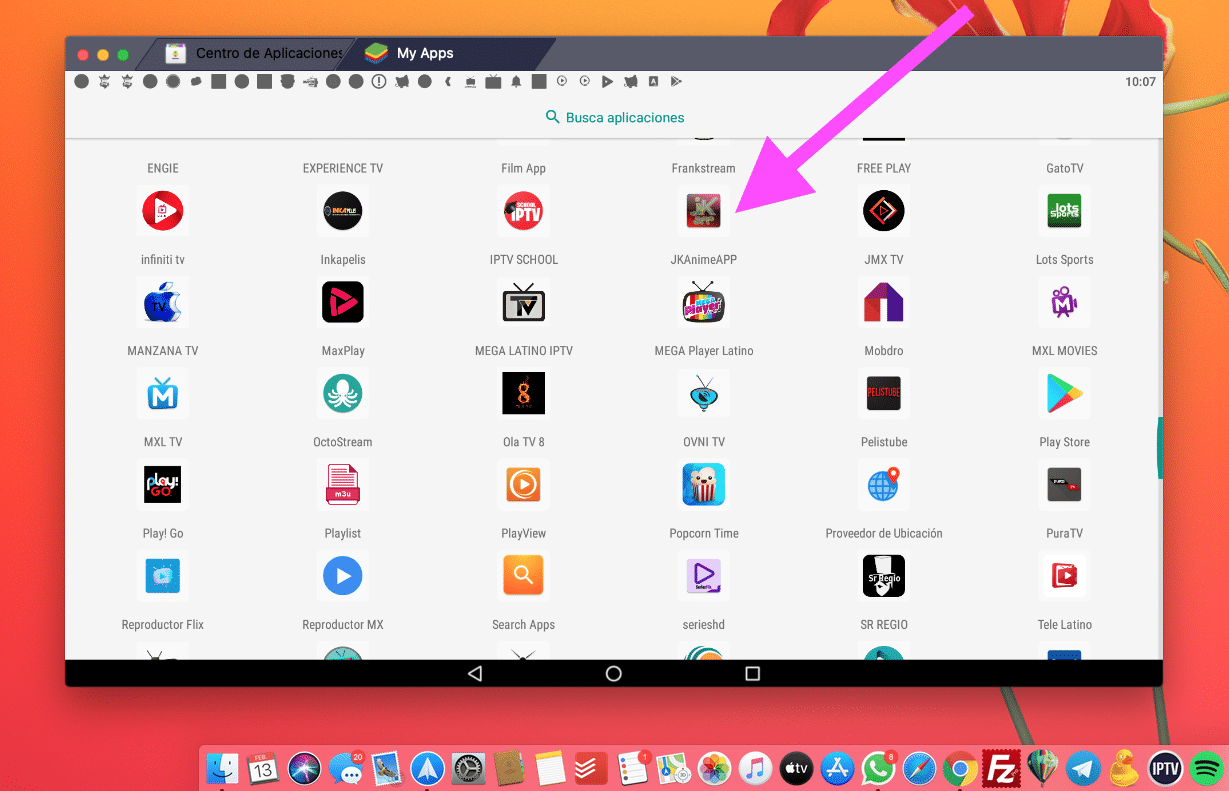The width and height of the screenshot is (1229, 791).
Task: Open the Ola TV 8 app icon
Action: point(523,393)
